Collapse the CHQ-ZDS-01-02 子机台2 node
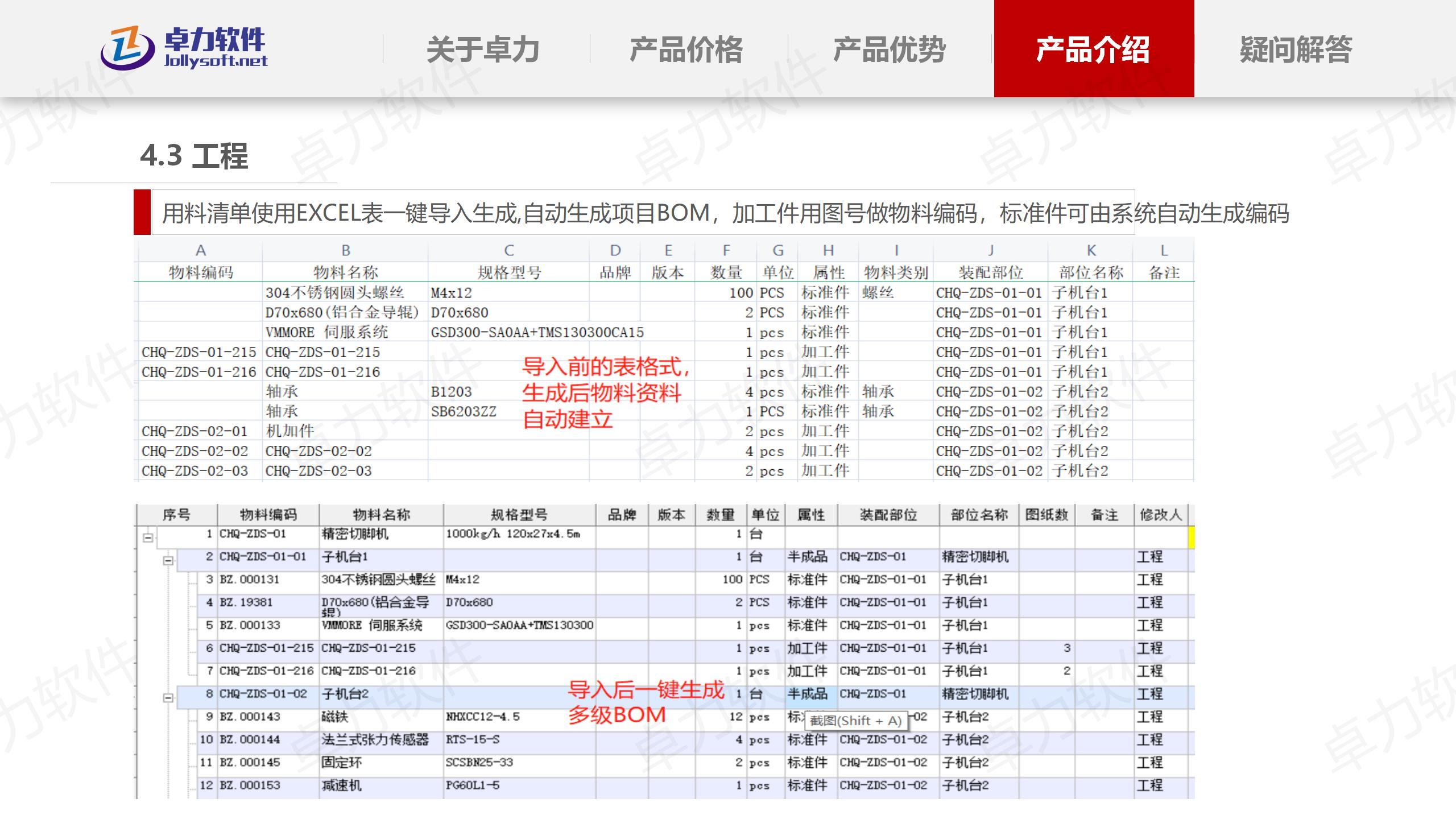 click(x=168, y=697)
